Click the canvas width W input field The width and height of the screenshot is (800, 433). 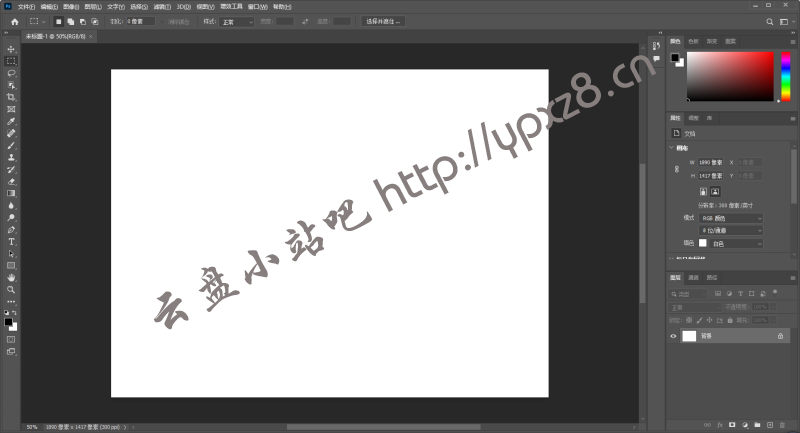click(x=711, y=162)
